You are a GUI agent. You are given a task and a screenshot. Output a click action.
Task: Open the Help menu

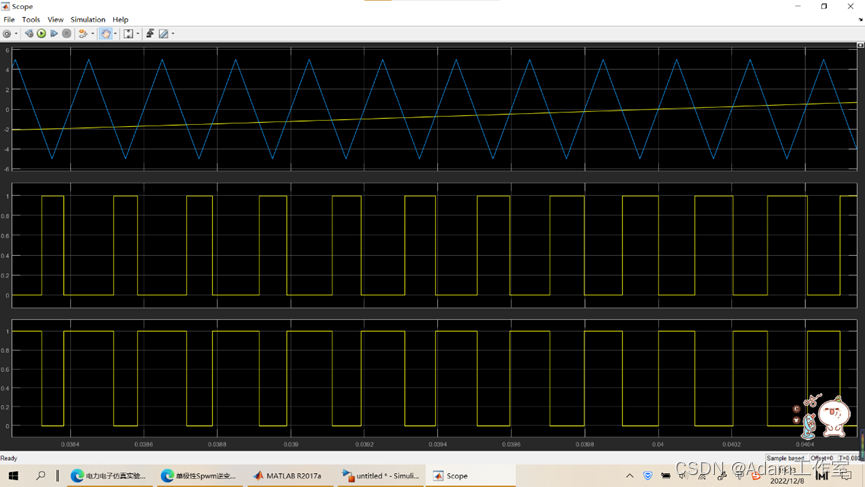pos(120,19)
